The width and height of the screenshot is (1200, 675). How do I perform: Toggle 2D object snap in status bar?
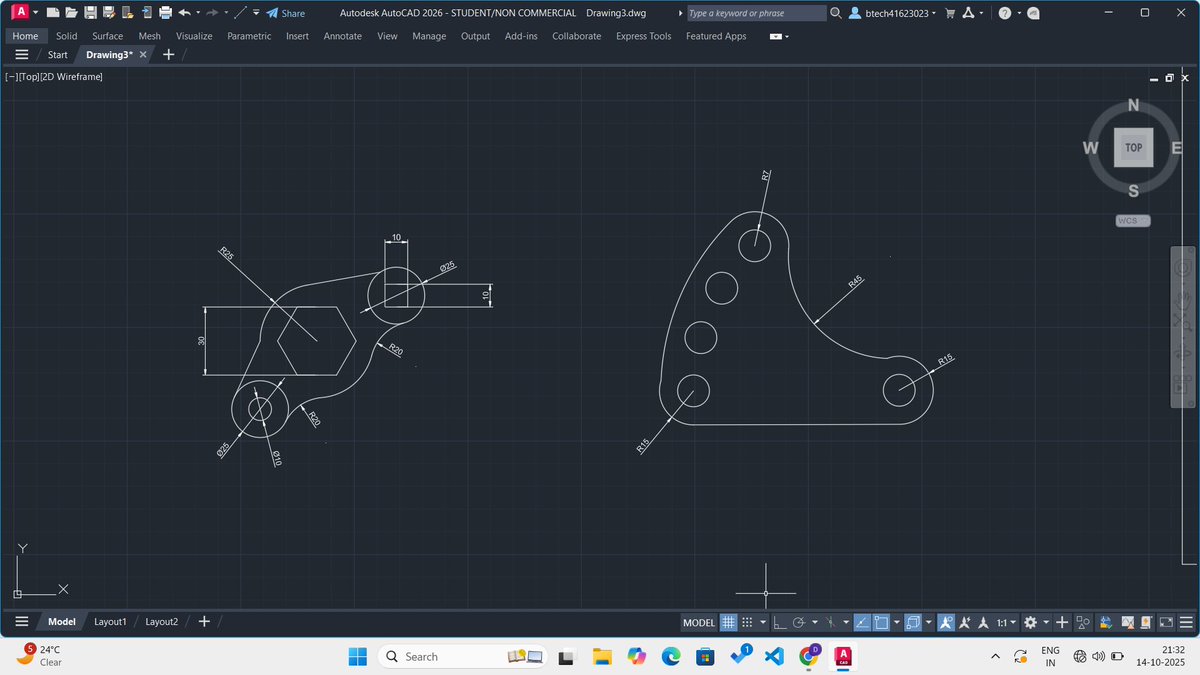tap(881, 622)
